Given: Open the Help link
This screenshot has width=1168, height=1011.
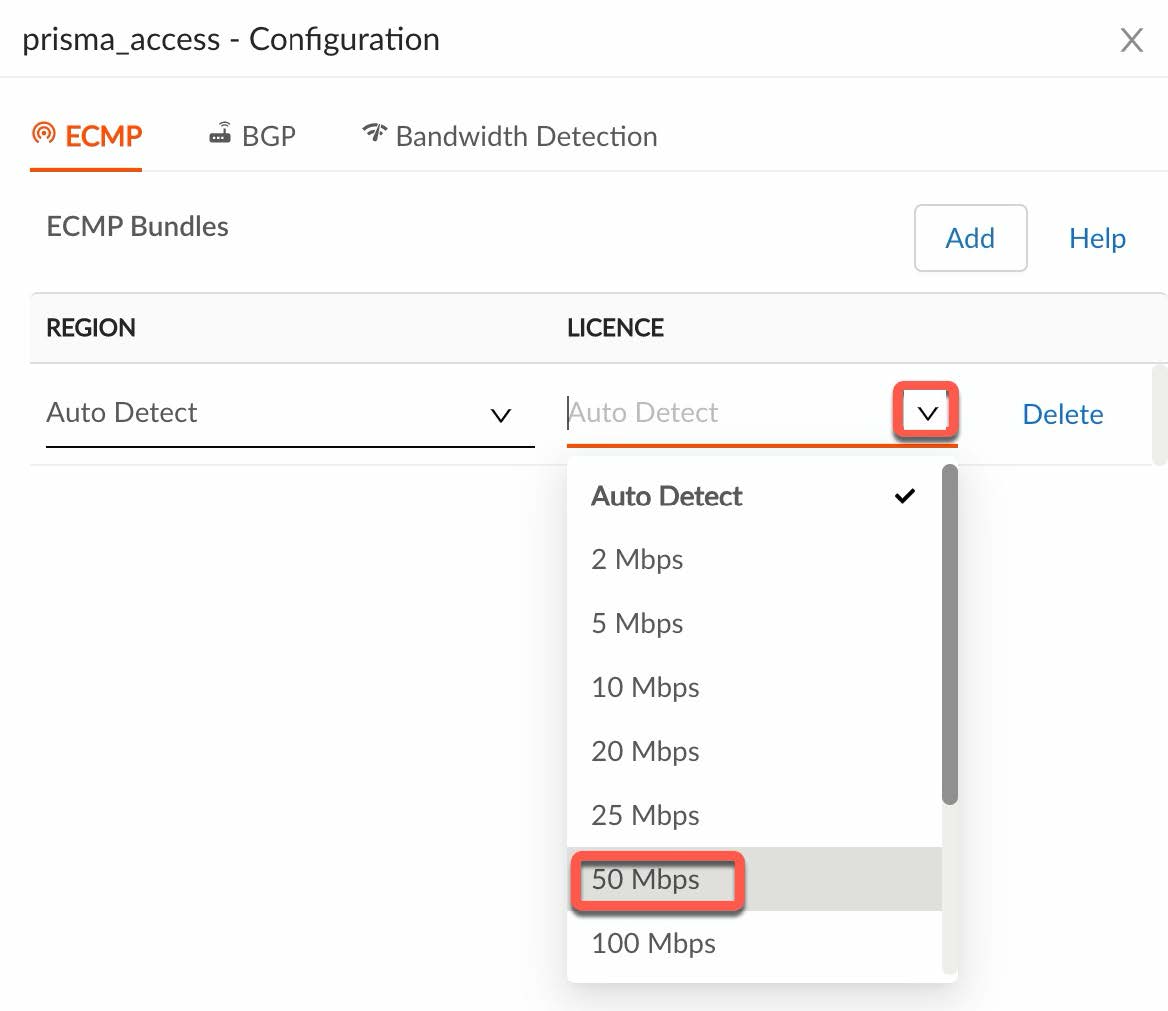Looking at the screenshot, I should (1097, 238).
